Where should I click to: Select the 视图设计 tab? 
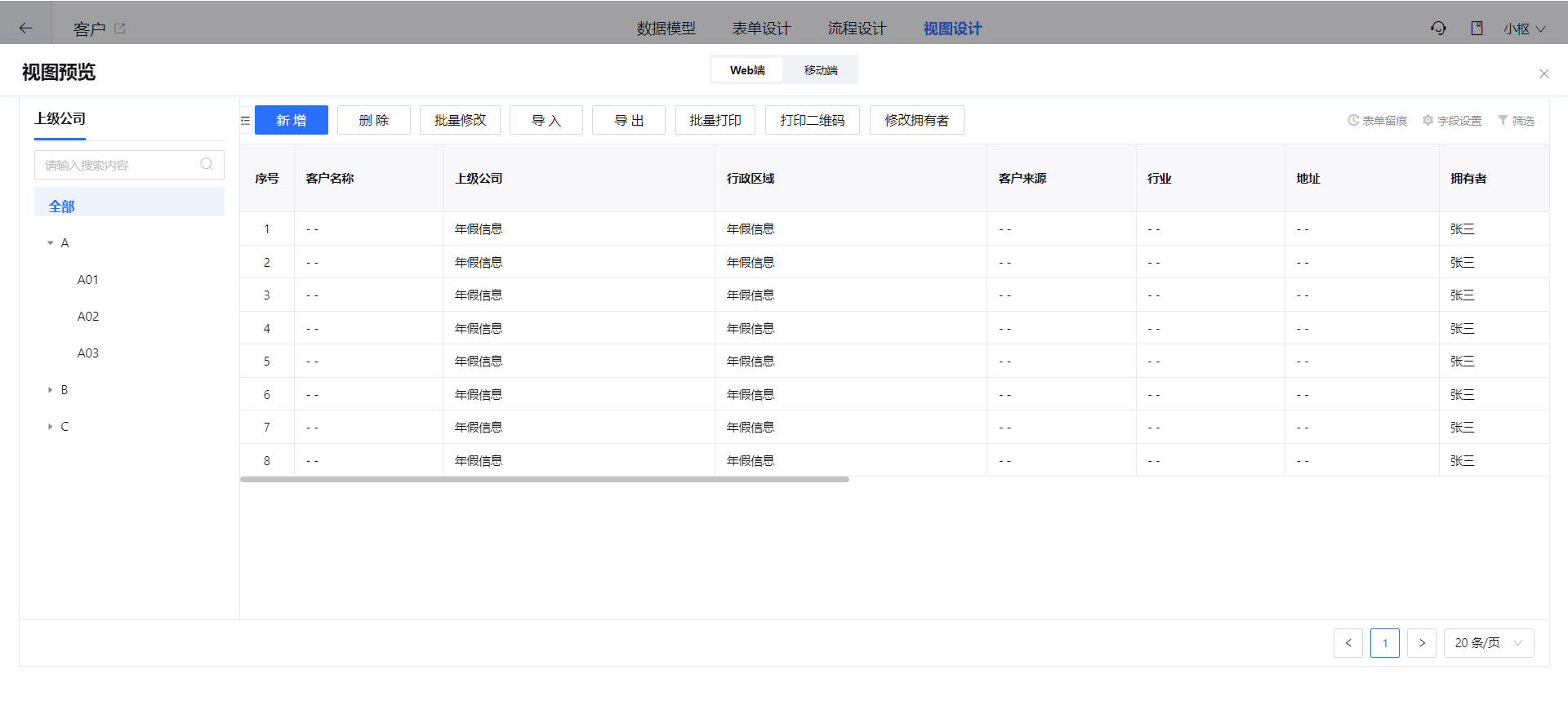952,29
